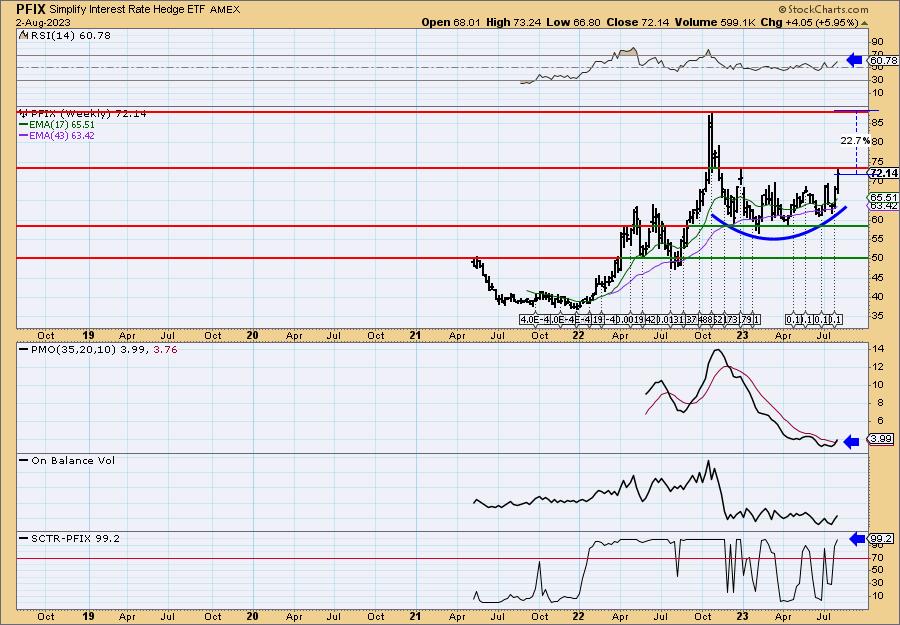The width and height of the screenshot is (900, 625).
Task: Select the High 73.24 value
Action: click(512, 22)
